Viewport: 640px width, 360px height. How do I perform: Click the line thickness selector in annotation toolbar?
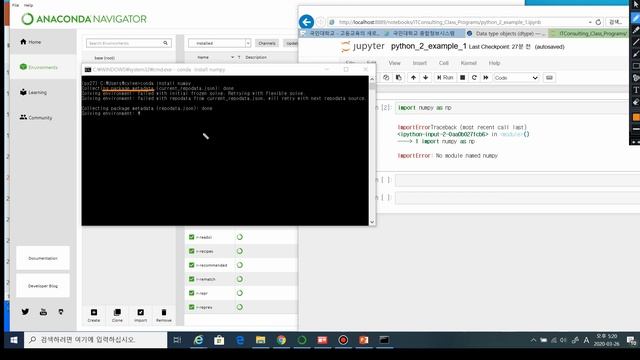(636, 129)
